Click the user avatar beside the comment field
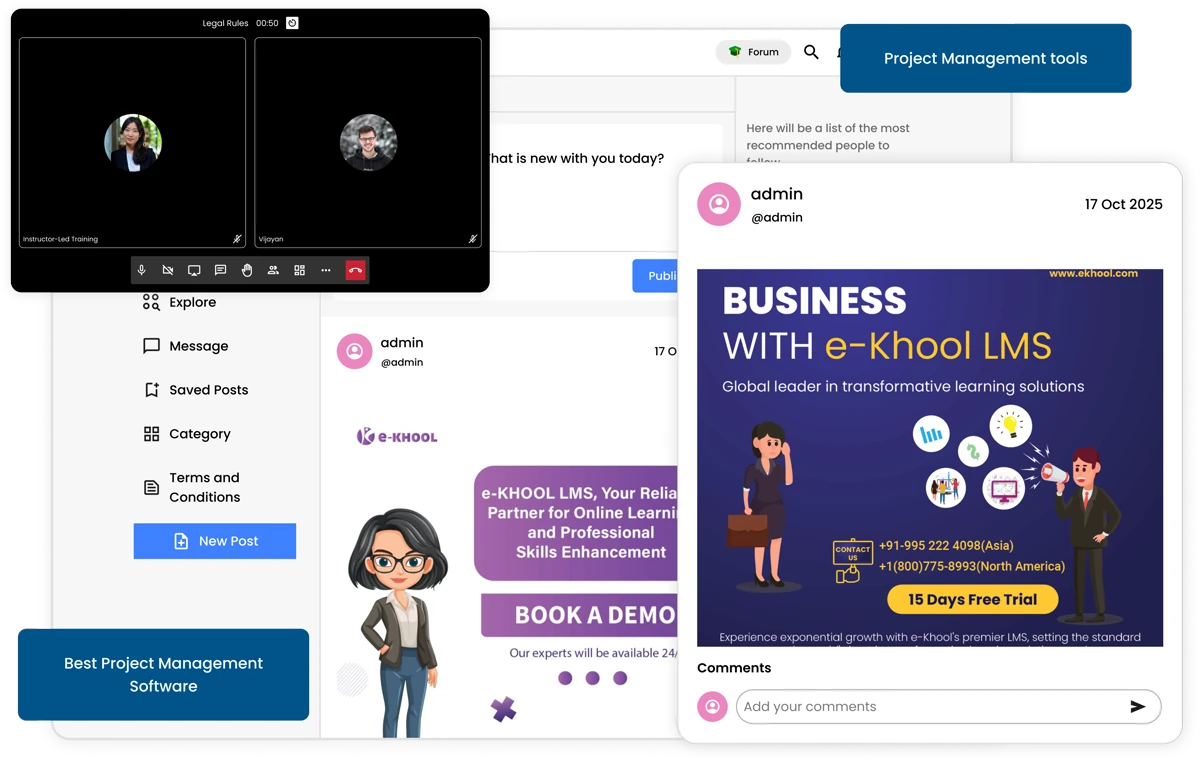Screen dimensions: 1200x761 coord(712,706)
